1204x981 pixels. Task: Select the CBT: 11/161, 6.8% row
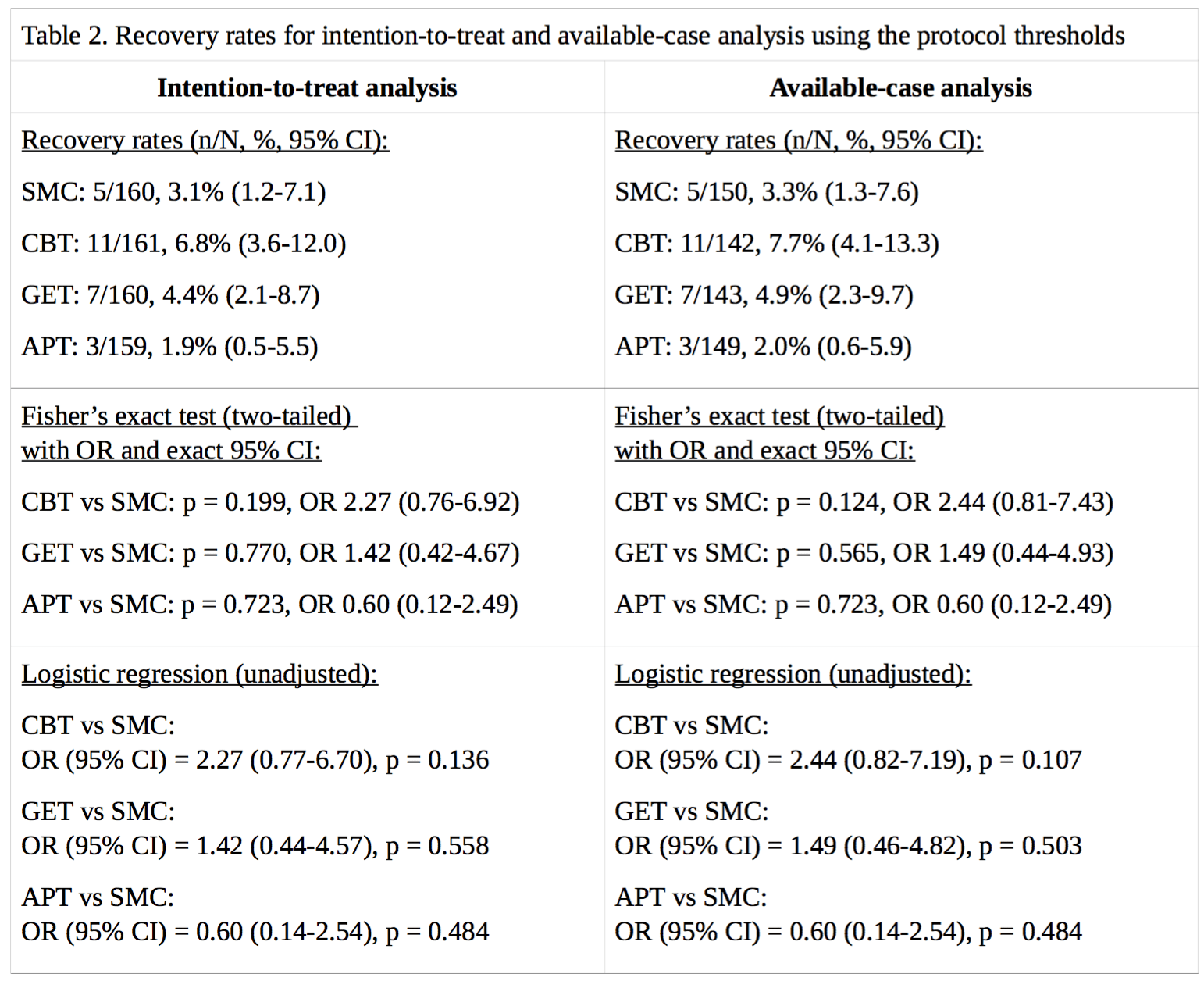click(183, 243)
